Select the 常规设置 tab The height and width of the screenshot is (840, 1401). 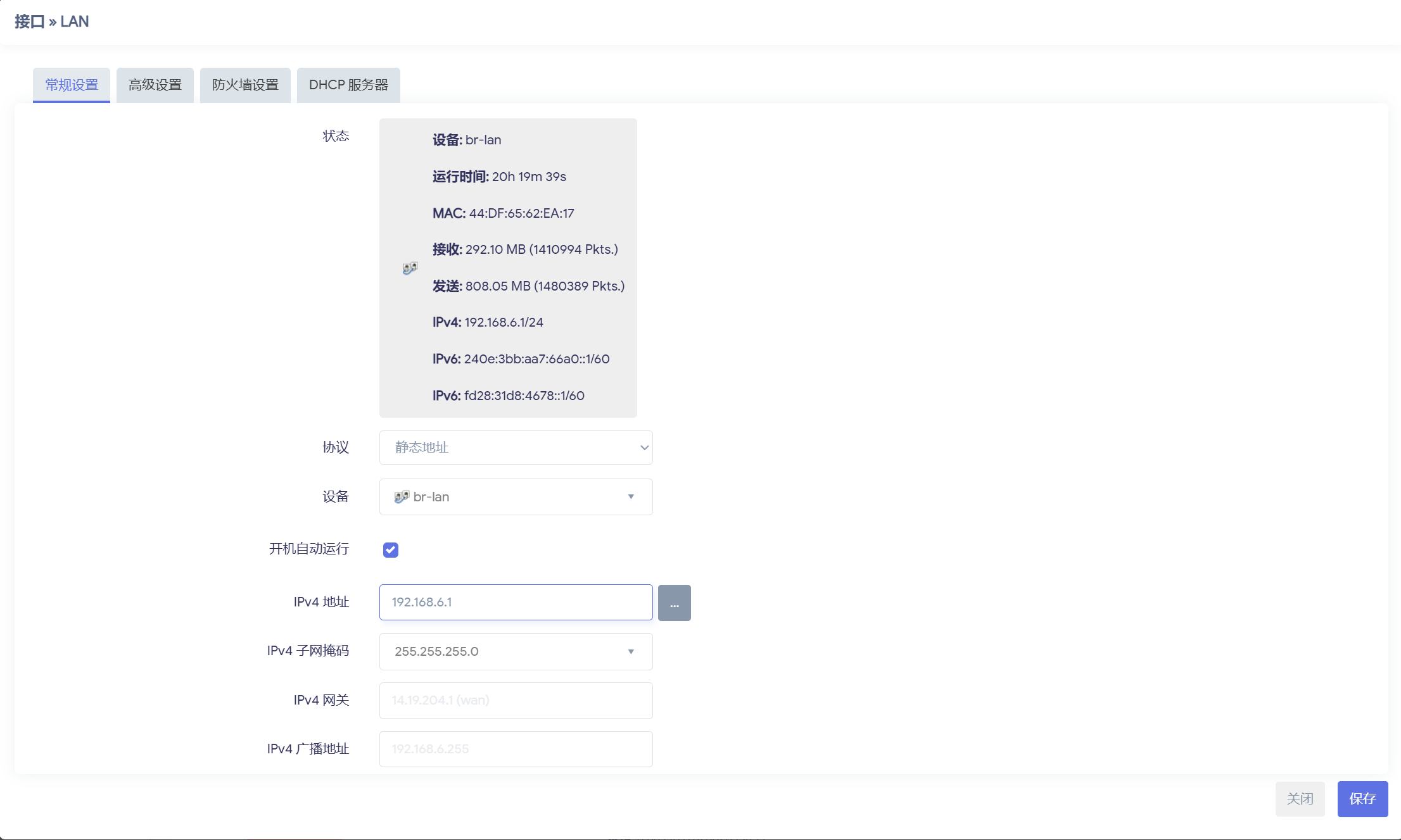[72, 85]
